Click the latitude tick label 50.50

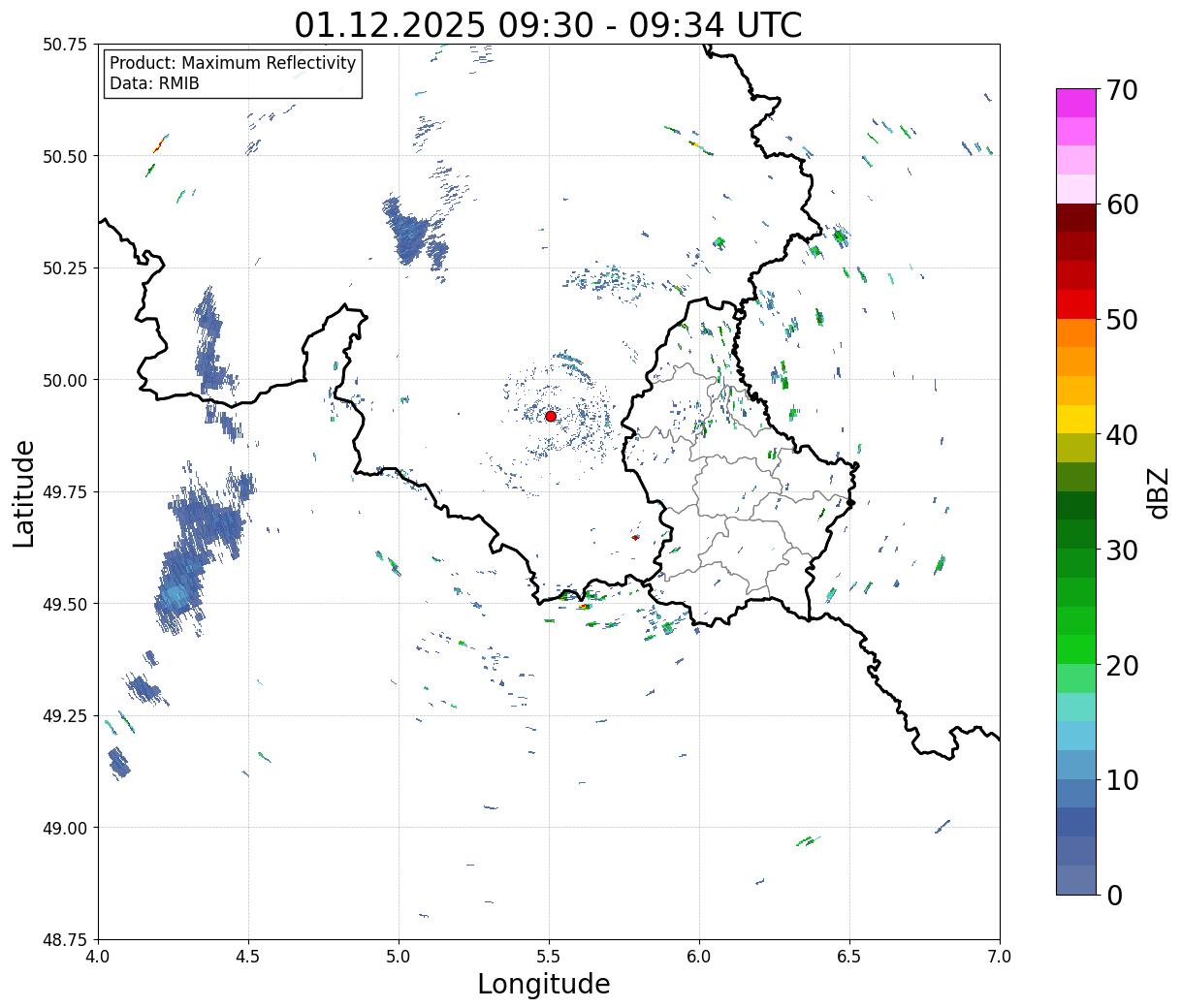pos(66,156)
